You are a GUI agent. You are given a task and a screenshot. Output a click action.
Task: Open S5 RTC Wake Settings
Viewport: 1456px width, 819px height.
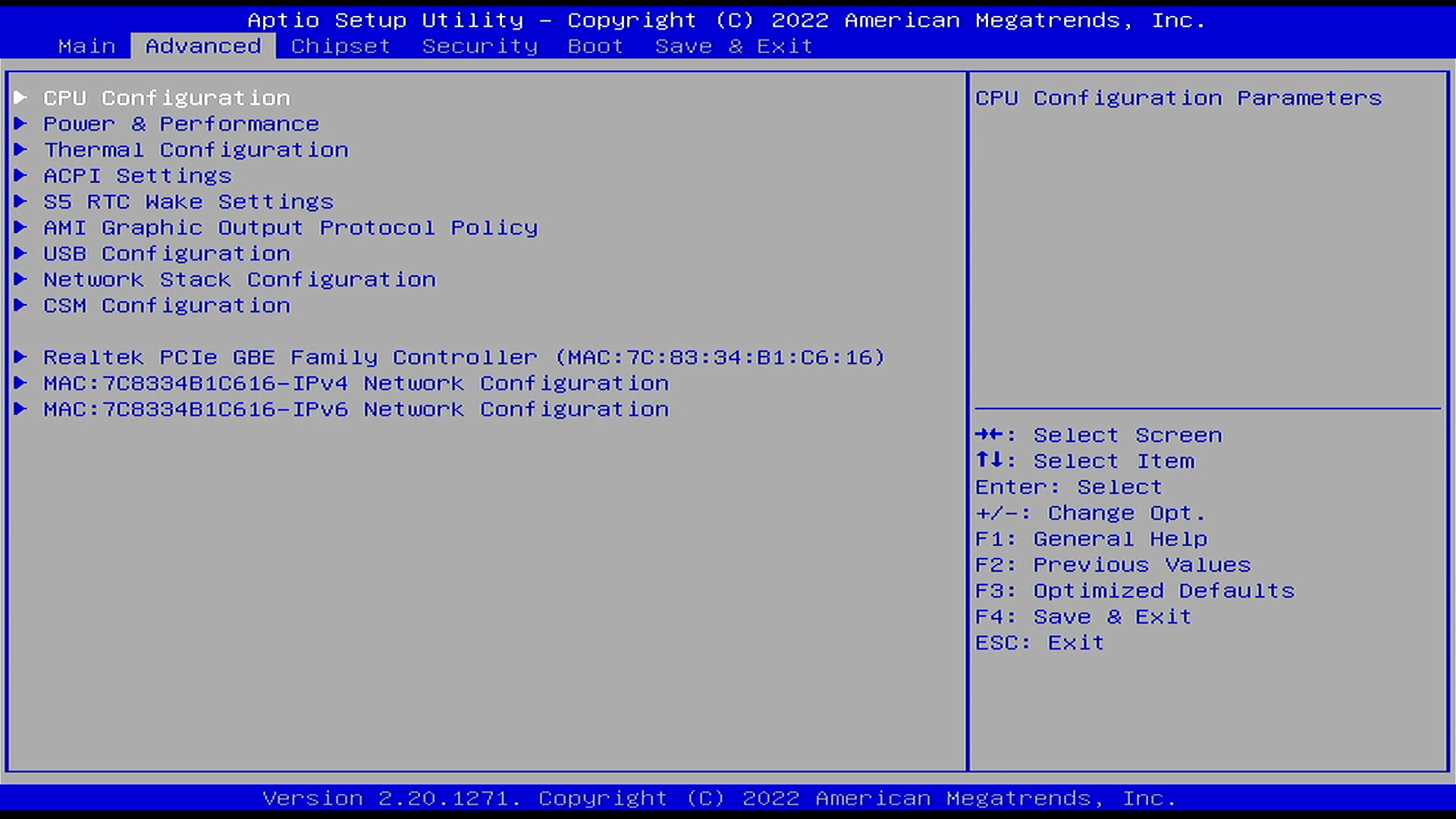(x=188, y=201)
